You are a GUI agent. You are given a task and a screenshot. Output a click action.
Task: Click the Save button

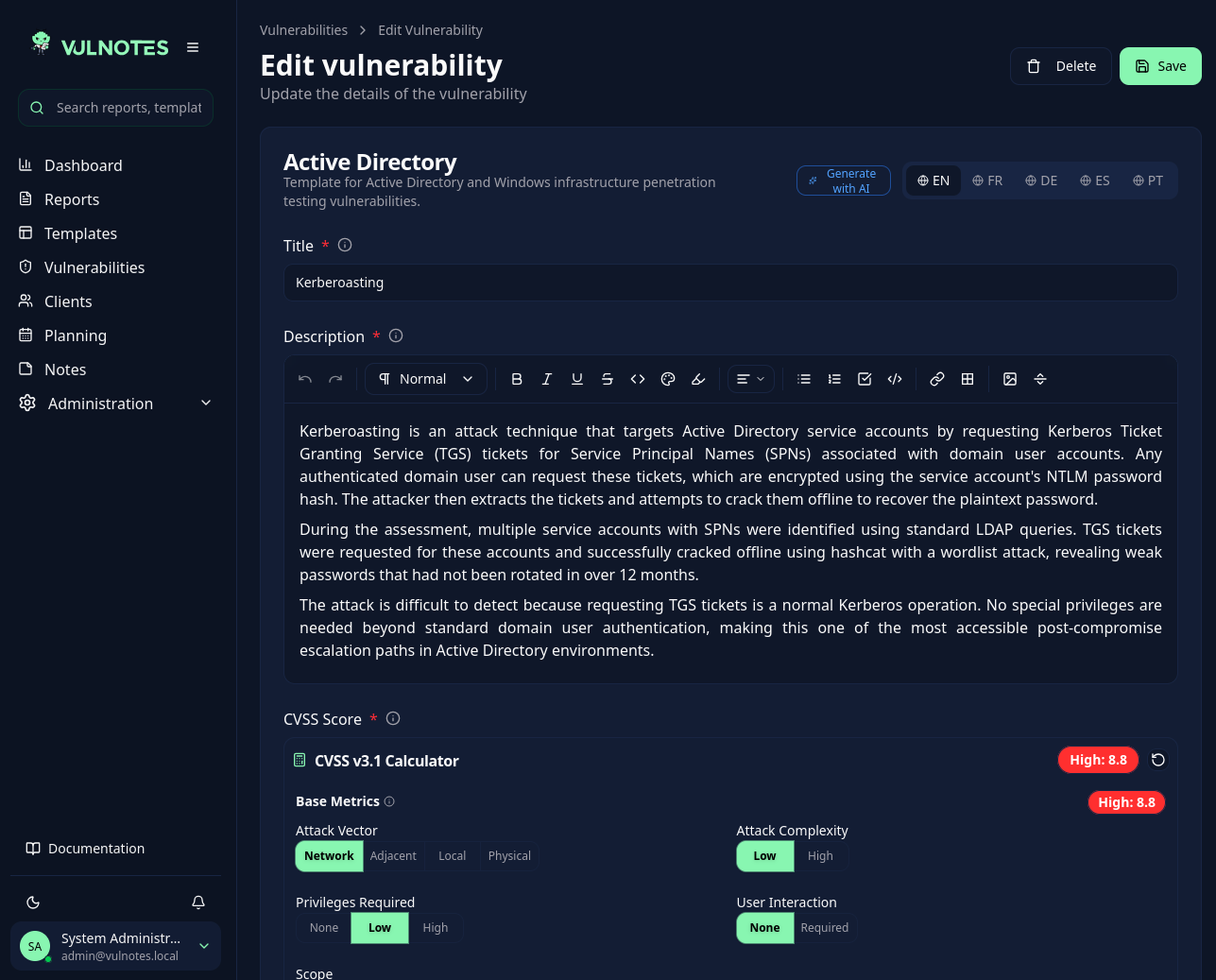coord(1160,66)
